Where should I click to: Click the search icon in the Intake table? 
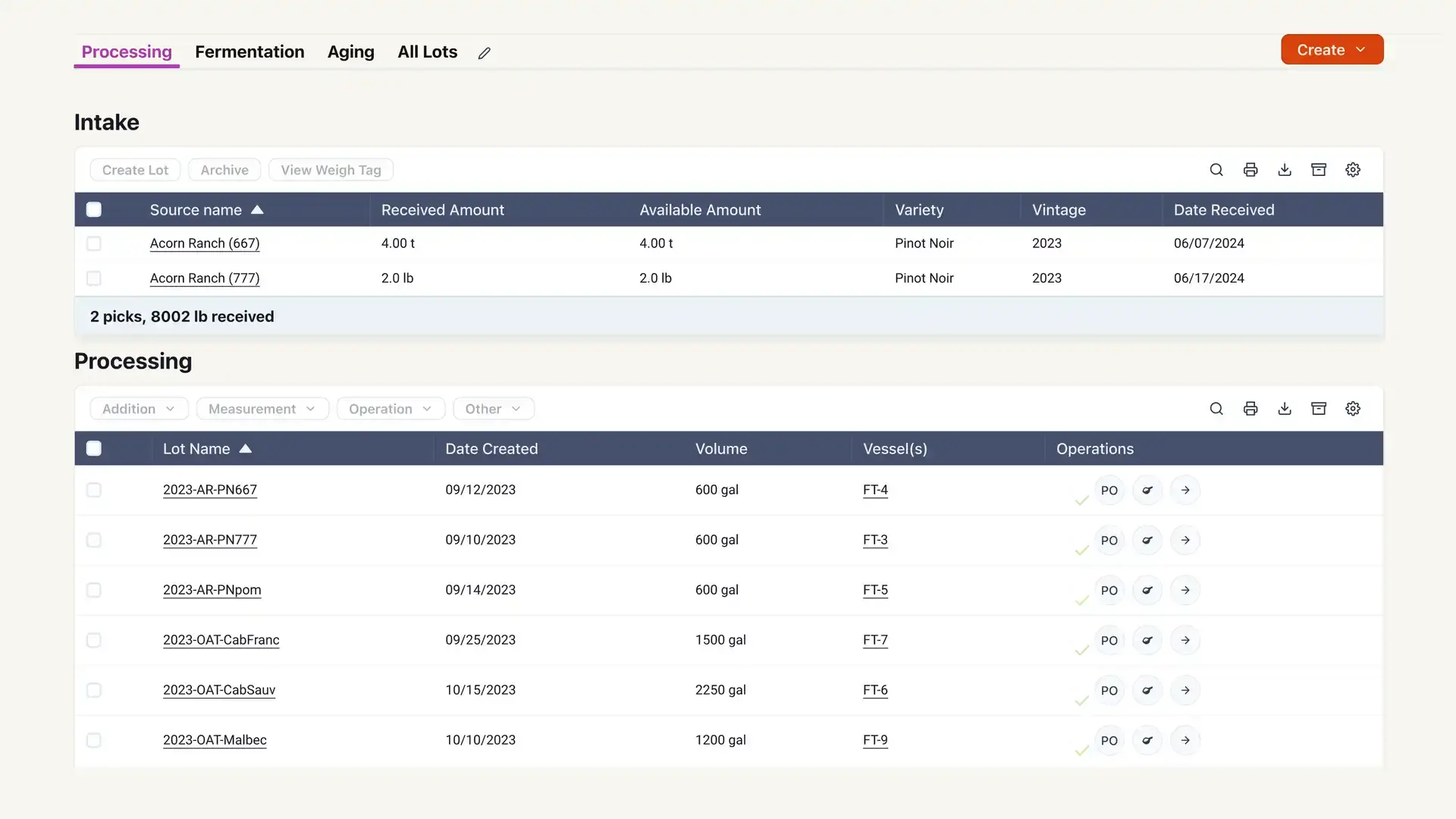click(x=1216, y=169)
